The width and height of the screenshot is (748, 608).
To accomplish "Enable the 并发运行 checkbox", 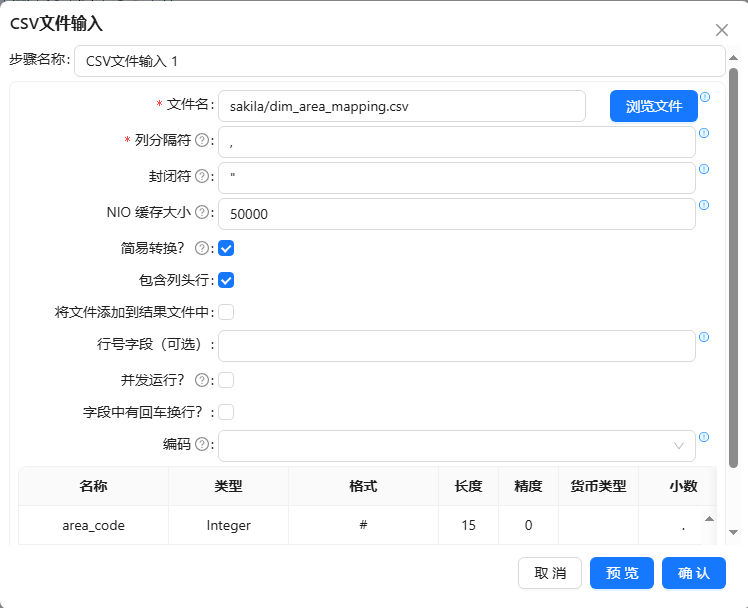I will pos(226,380).
